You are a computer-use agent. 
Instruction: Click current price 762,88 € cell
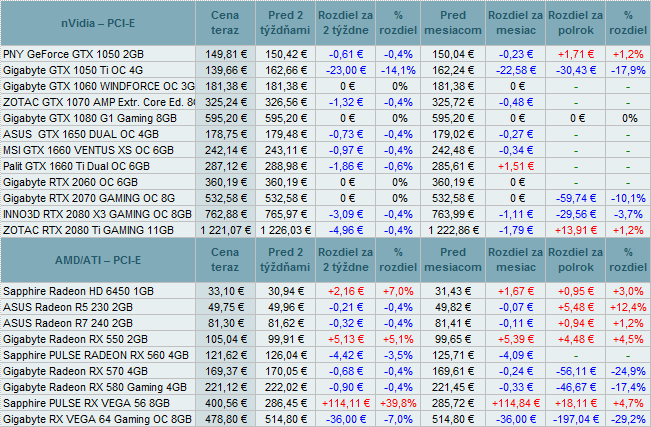coord(226,214)
